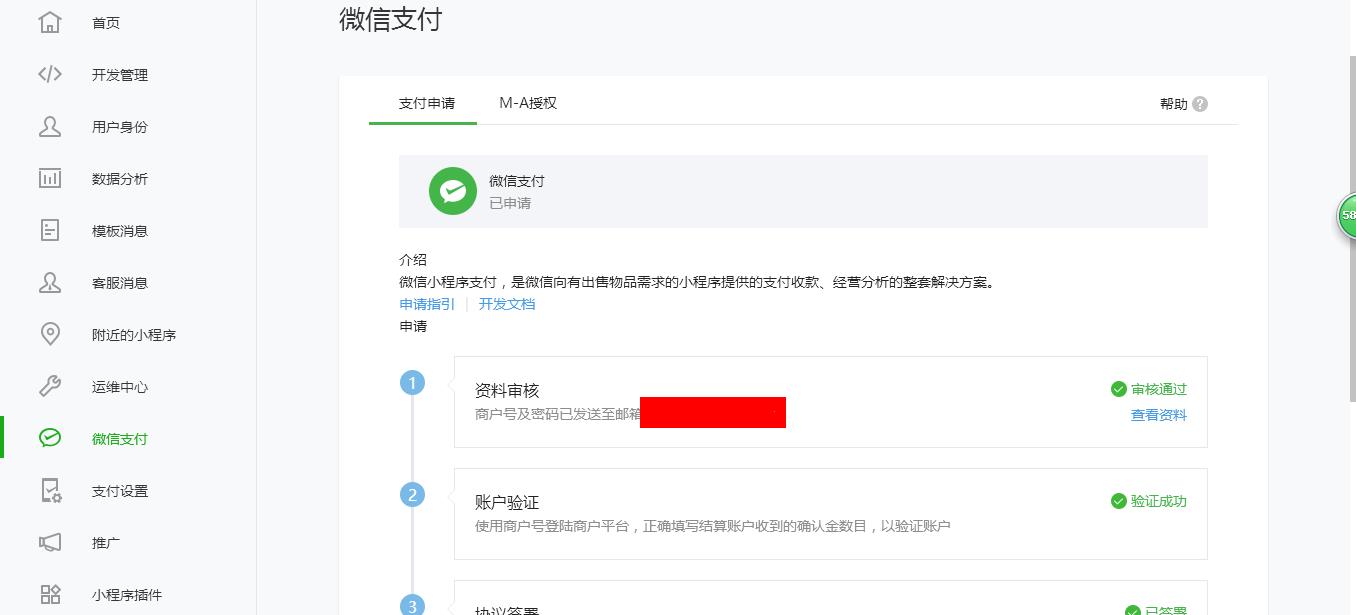Click the 查看资料 link

(x=1159, y=415)
